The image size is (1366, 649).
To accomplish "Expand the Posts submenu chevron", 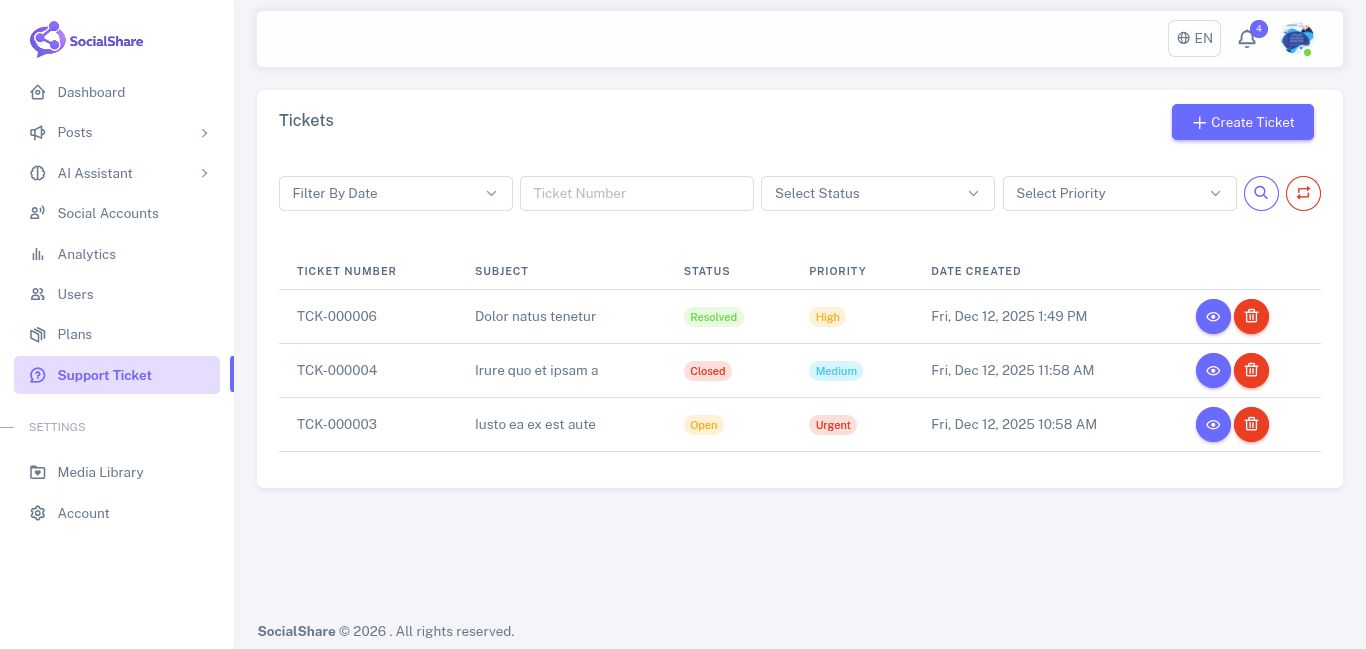I will pyautogui.click(x=204, y=133).
